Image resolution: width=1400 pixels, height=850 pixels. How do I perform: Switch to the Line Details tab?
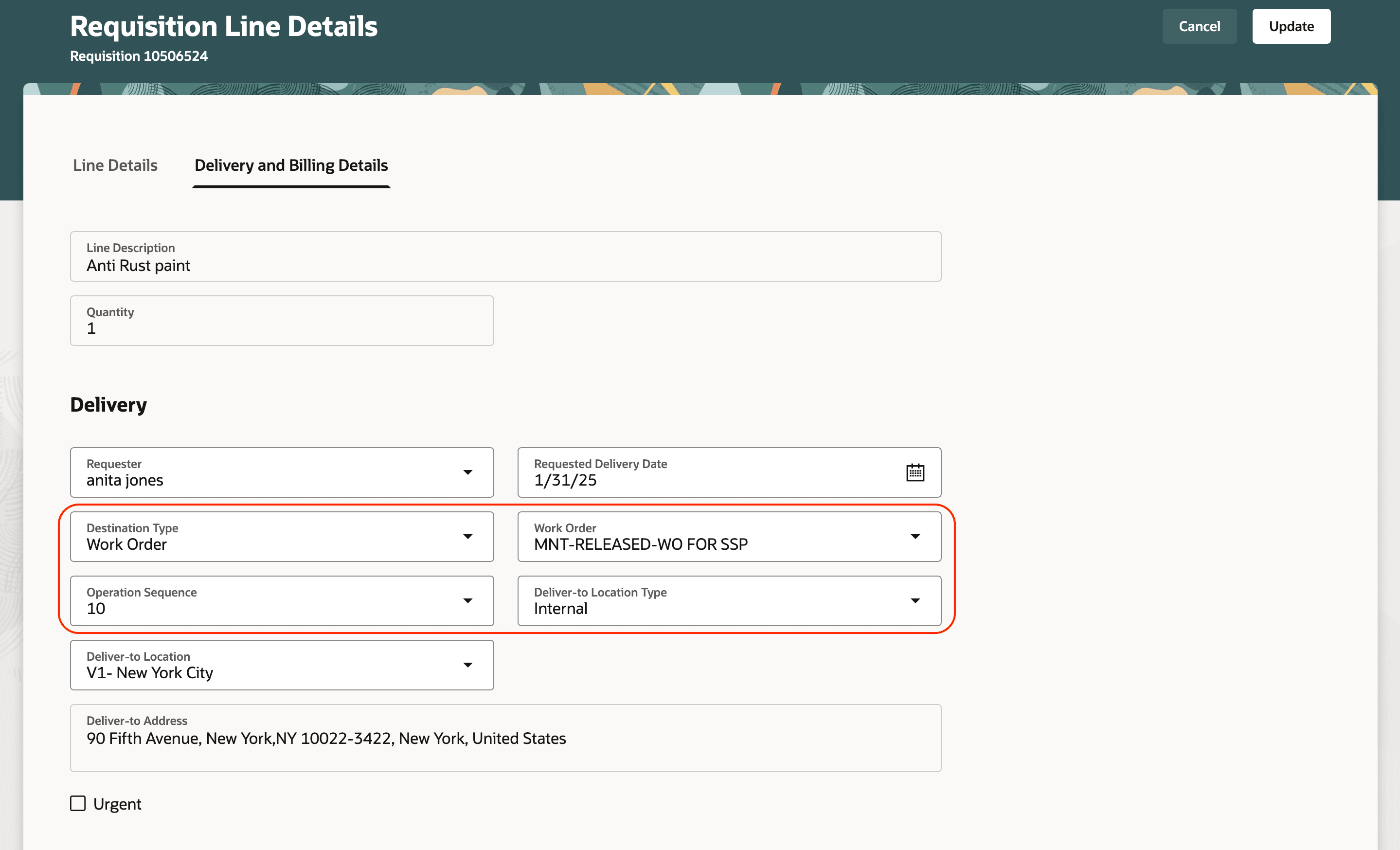[115, 165]
